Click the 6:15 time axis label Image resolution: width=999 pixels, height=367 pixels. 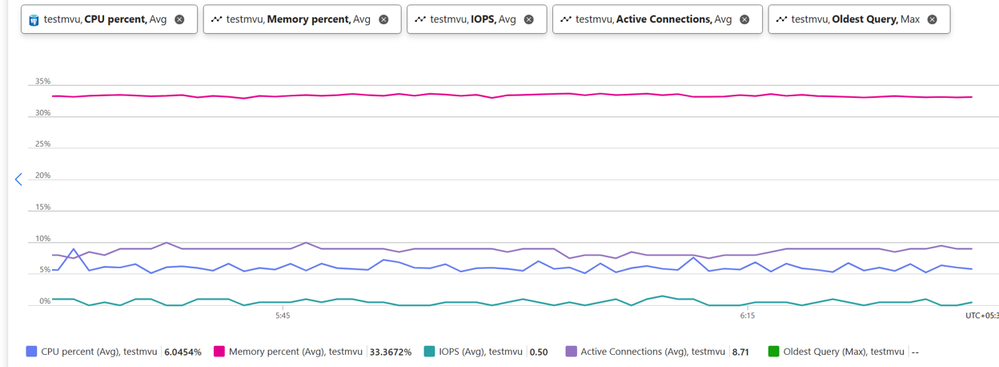click(x=747, y=315)
